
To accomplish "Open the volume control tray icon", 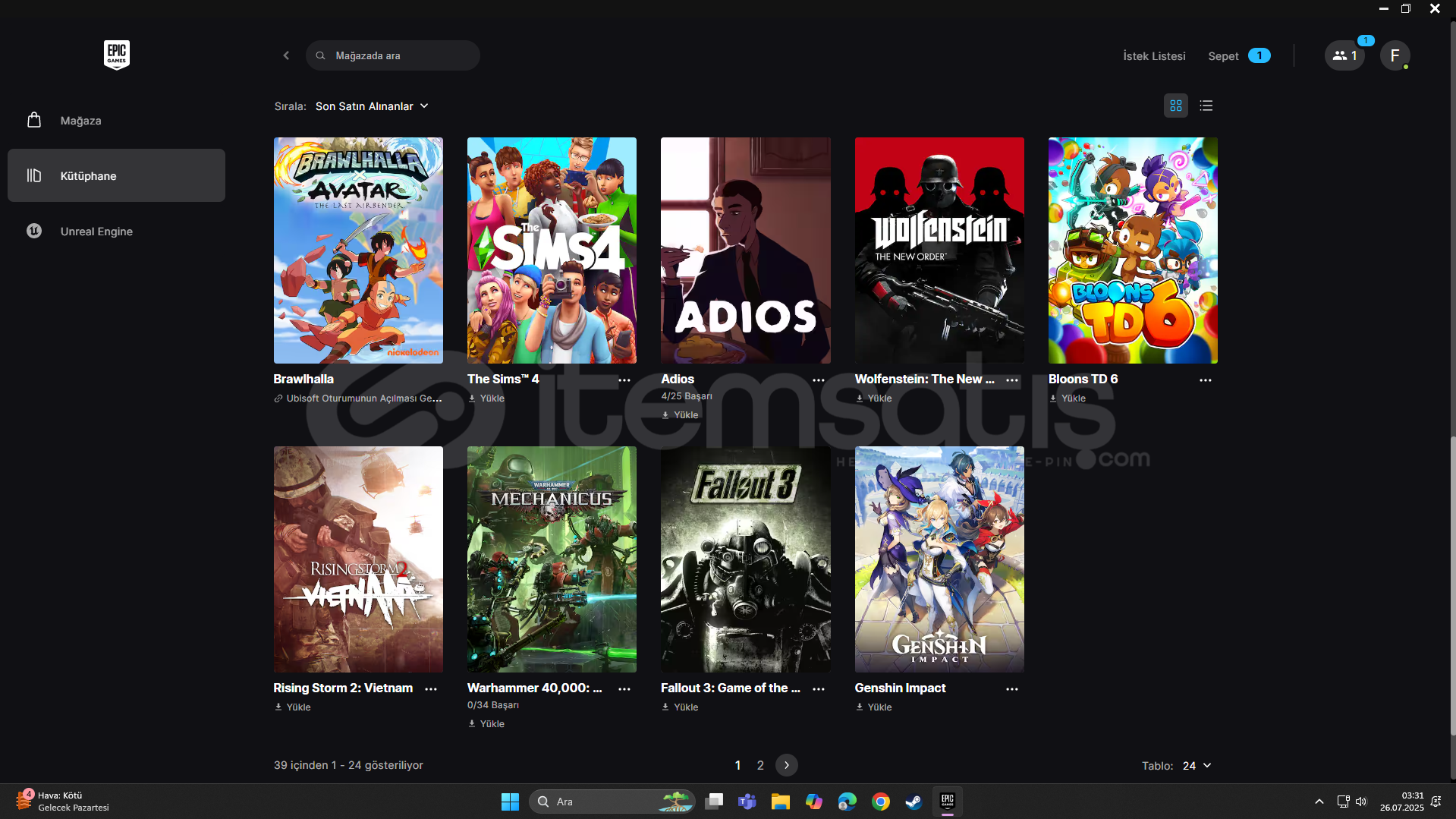I will click(1360, 802).
